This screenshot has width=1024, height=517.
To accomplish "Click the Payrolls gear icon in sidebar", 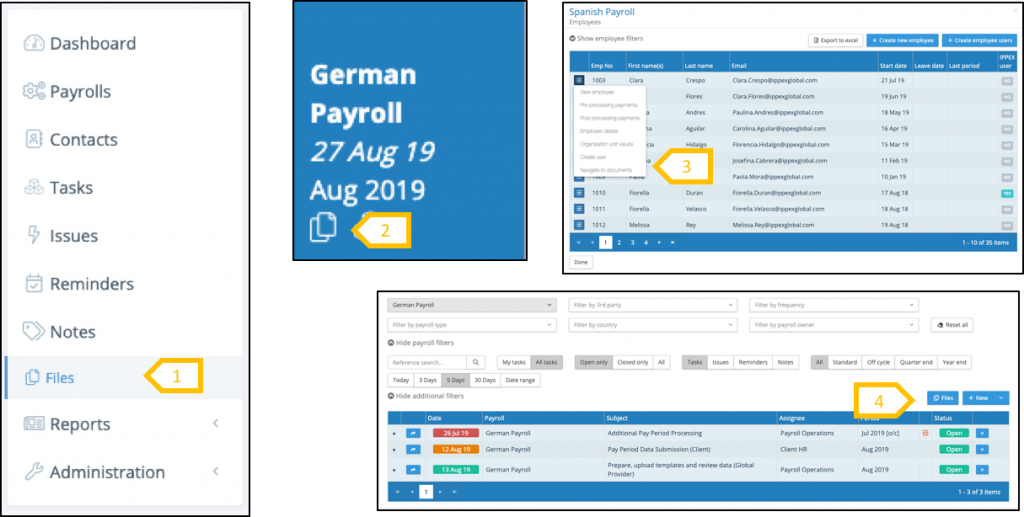I will coord(35,92).
